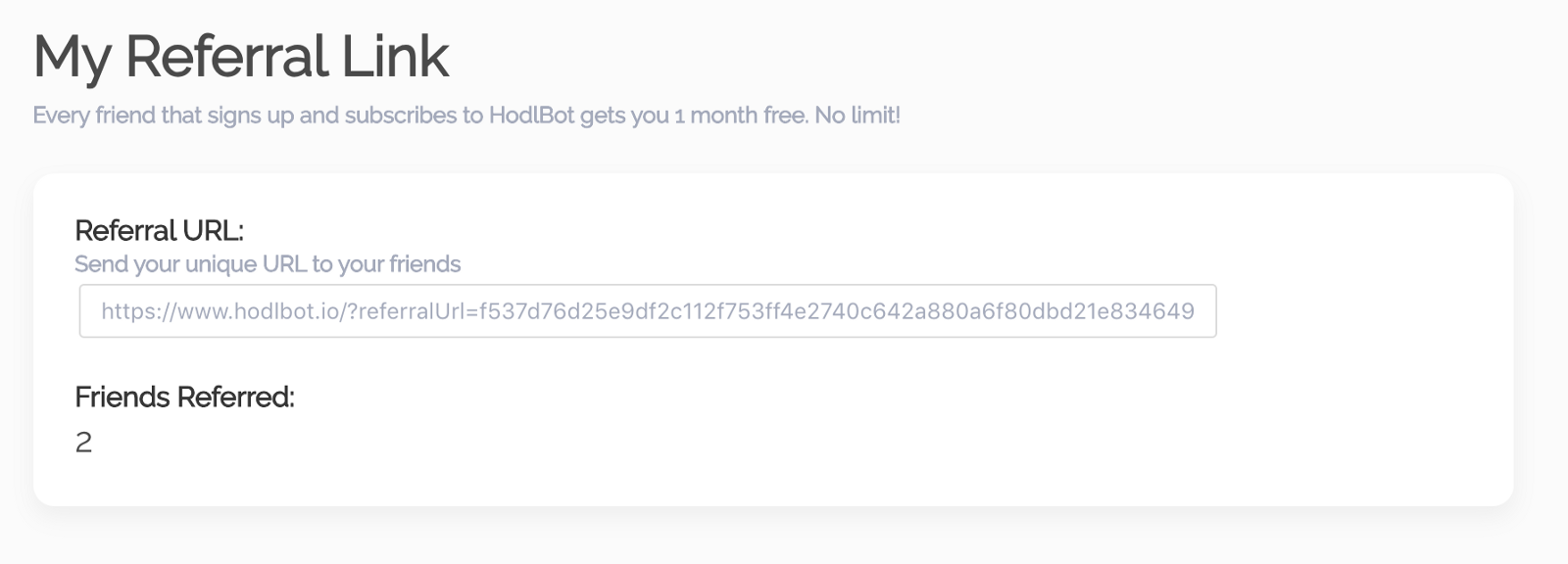This screenshot has height=564, width=1568.
Task: Click the "Friends Referred:" label
Action: point(184,397)
